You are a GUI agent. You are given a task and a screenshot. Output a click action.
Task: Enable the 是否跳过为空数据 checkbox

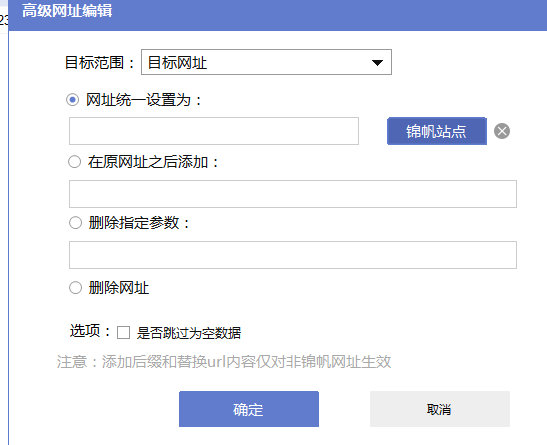pyautogui.click(x=123, y=332)
